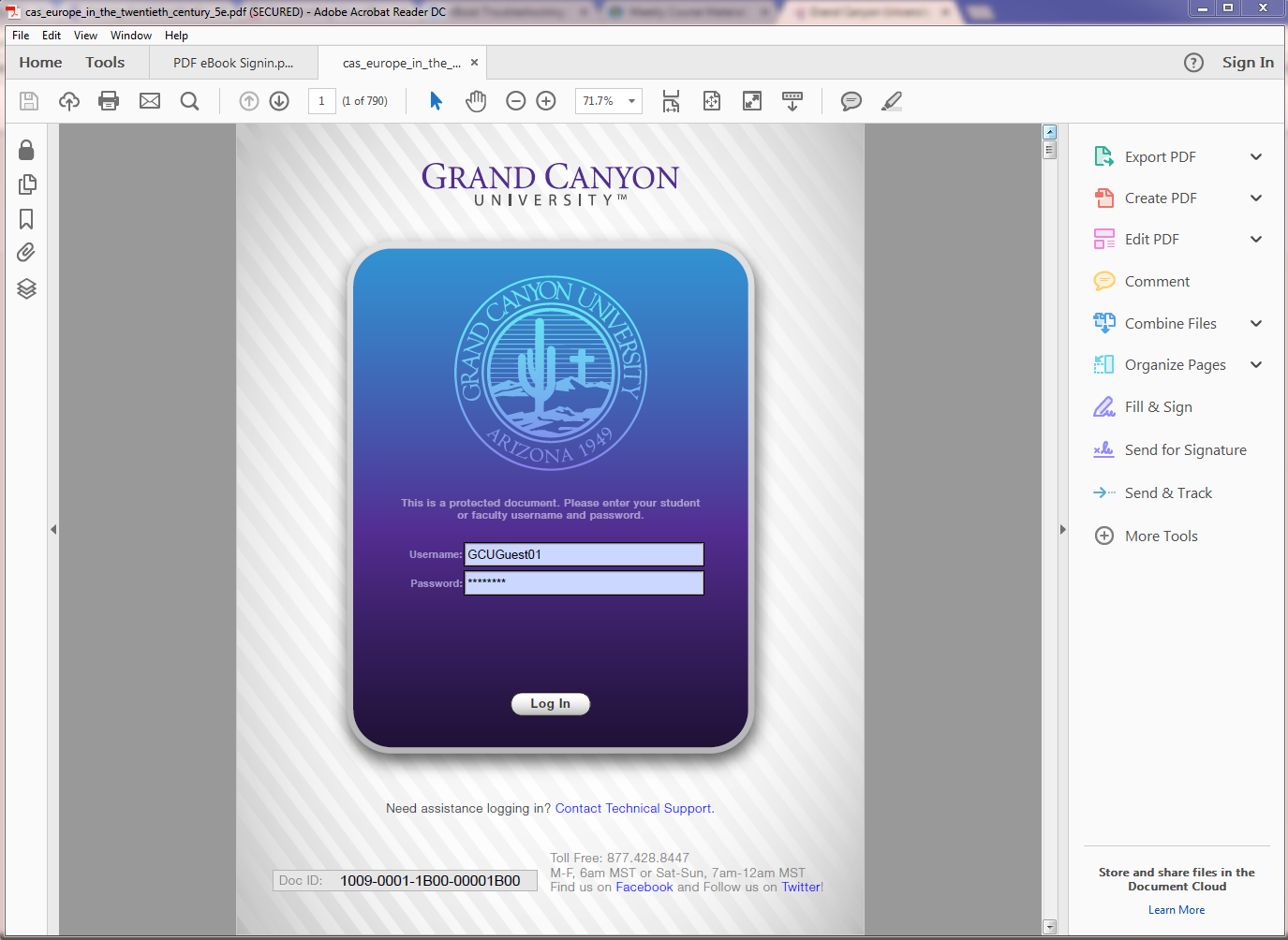Click Learn More about Document Cloud

(x=1177, y=910)
